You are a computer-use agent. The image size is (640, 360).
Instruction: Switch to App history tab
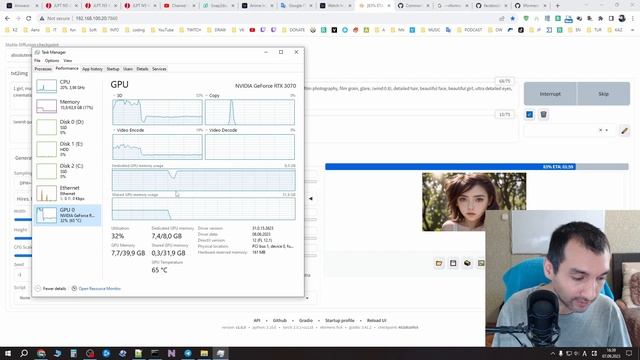click(92, 69)
